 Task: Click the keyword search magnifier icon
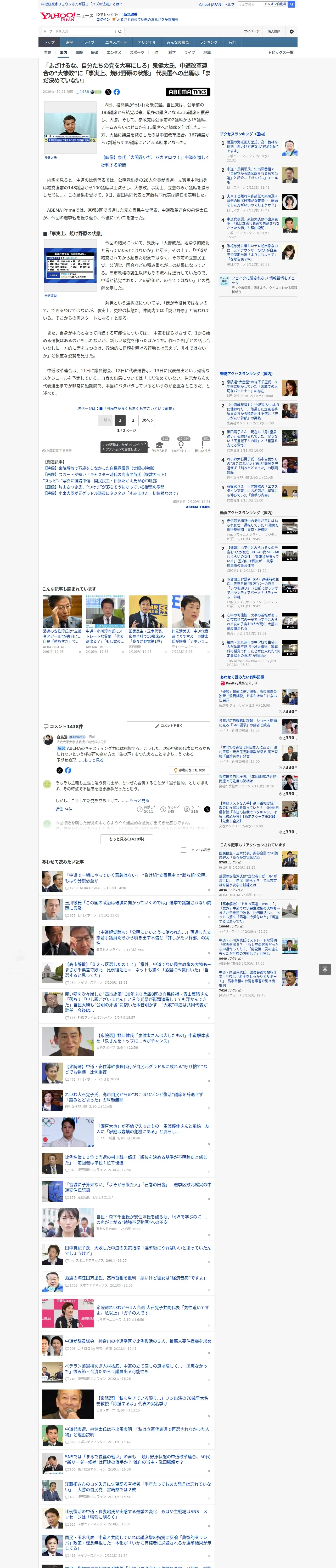(120, 31)
